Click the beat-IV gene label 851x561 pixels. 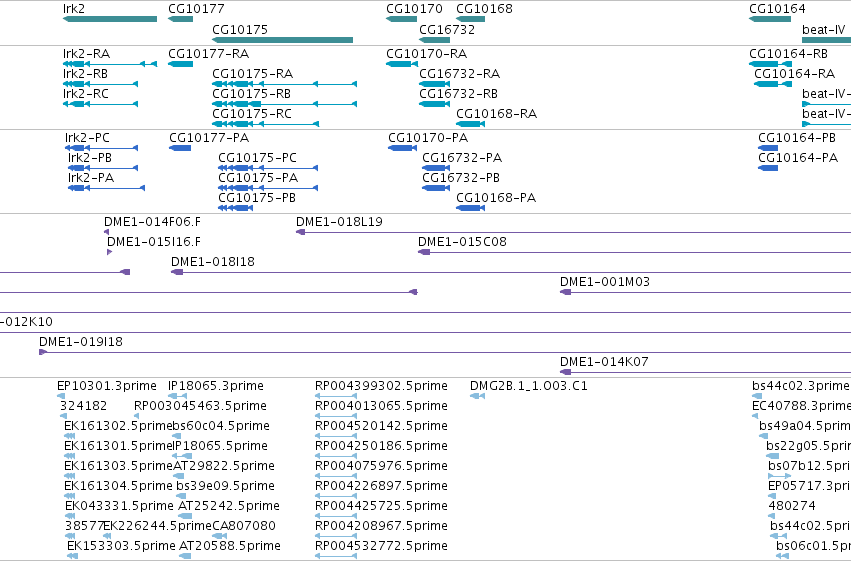coord(824,29)
